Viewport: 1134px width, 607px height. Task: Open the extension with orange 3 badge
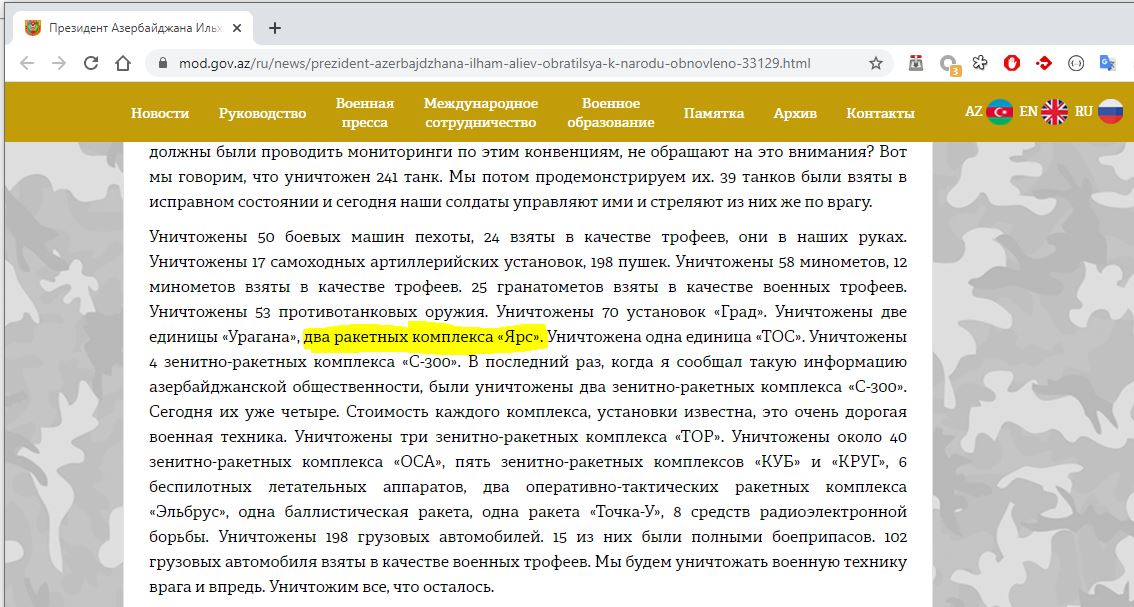point(949,64)
